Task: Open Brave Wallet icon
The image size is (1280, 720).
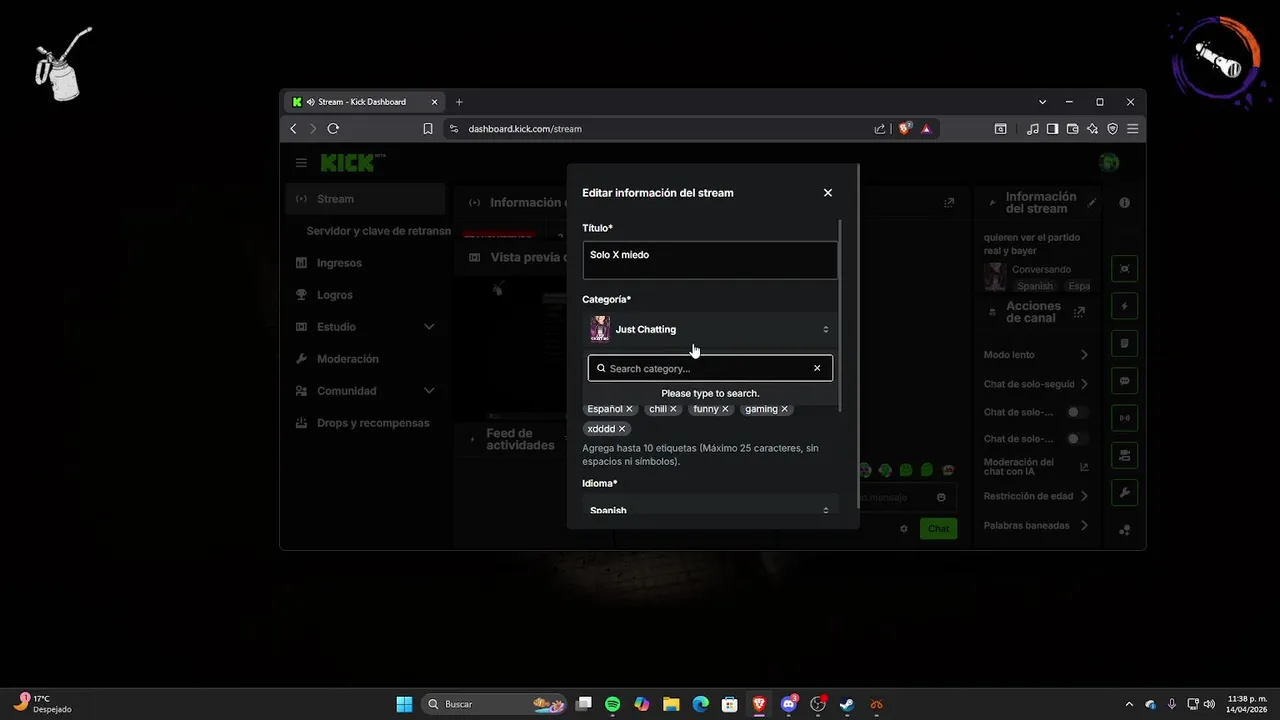Action: tap(1072, 128)
